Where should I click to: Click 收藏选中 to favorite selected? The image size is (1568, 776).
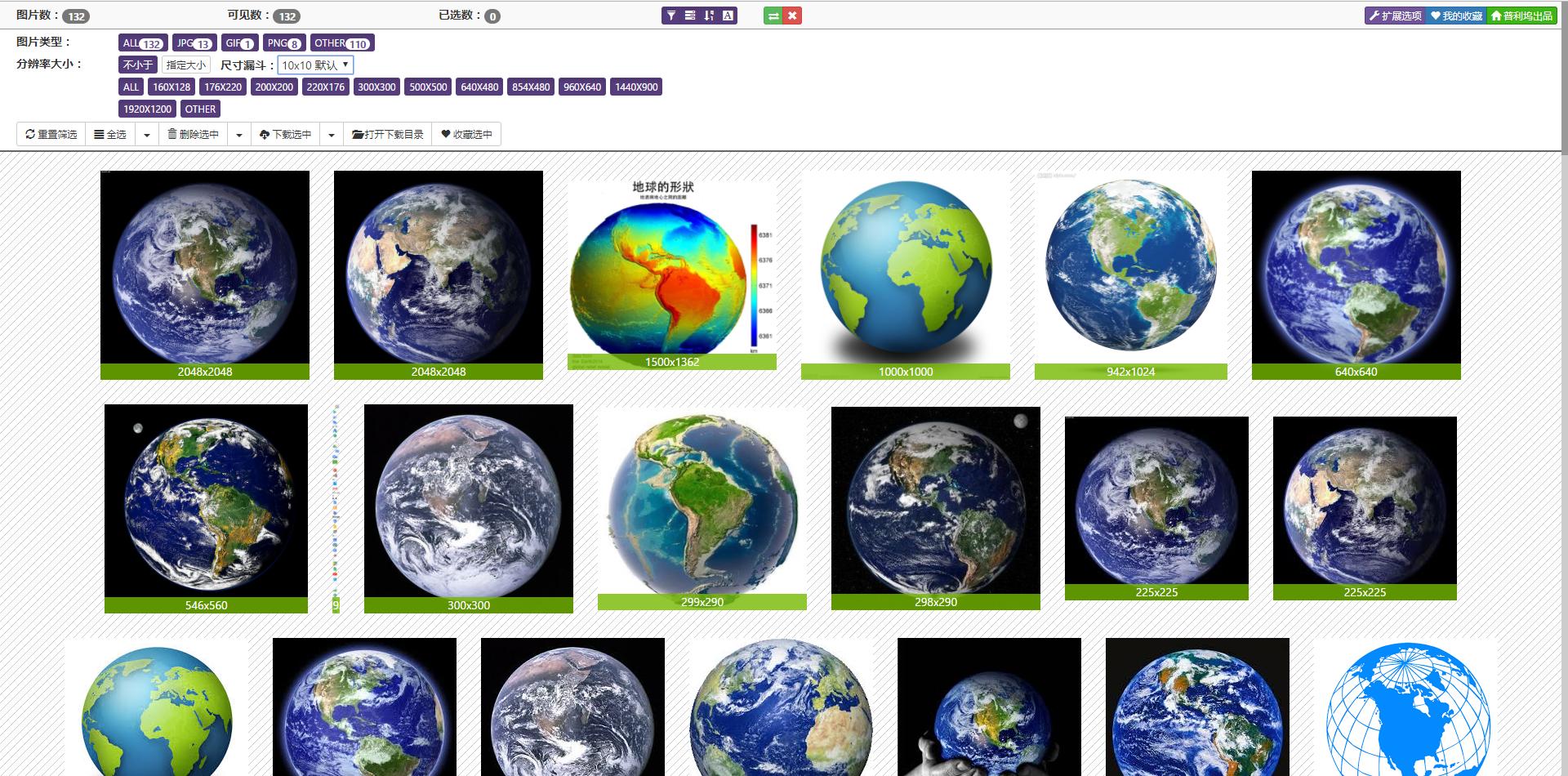[466, 135]
